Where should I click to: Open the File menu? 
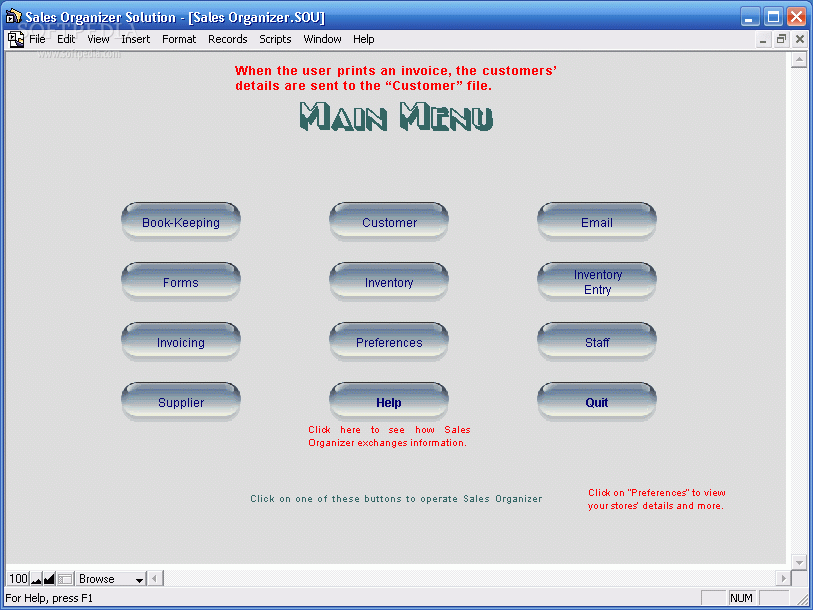pyautogui.click(x=37, y=39)
